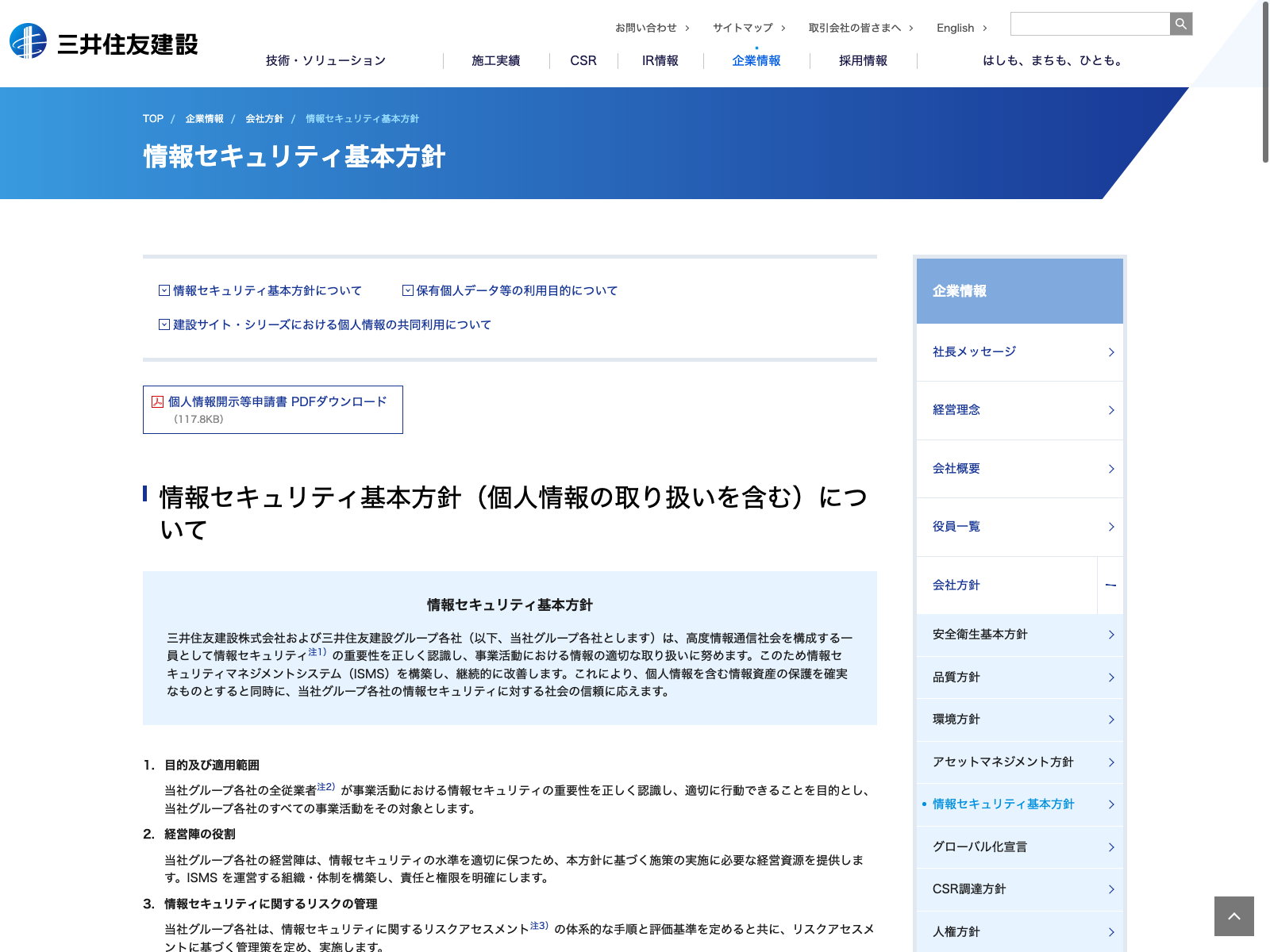Click the scroll-to-top arrow button
Viewport: 1270px width, 952px height.
1233,916
